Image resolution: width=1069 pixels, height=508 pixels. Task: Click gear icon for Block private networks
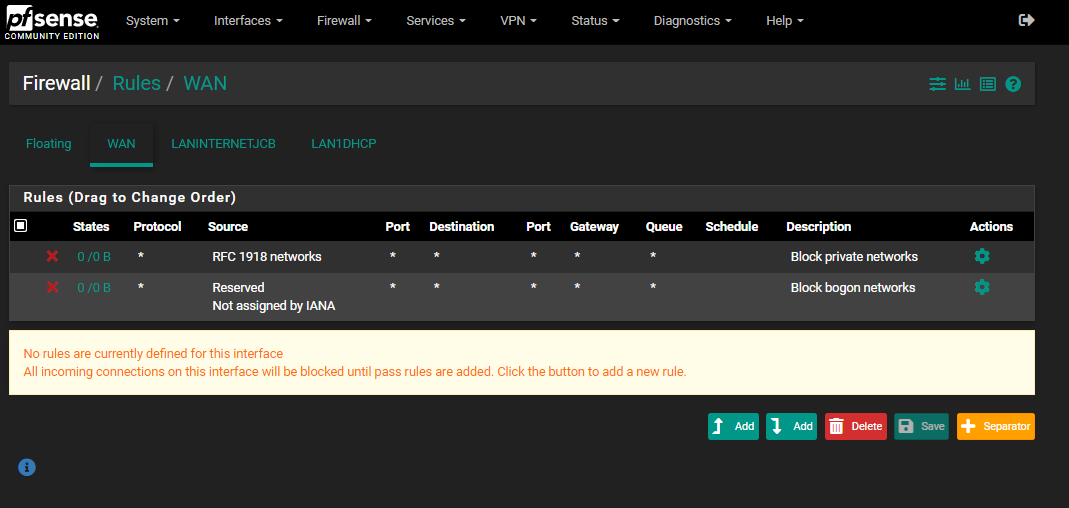(x=982, y=256)
